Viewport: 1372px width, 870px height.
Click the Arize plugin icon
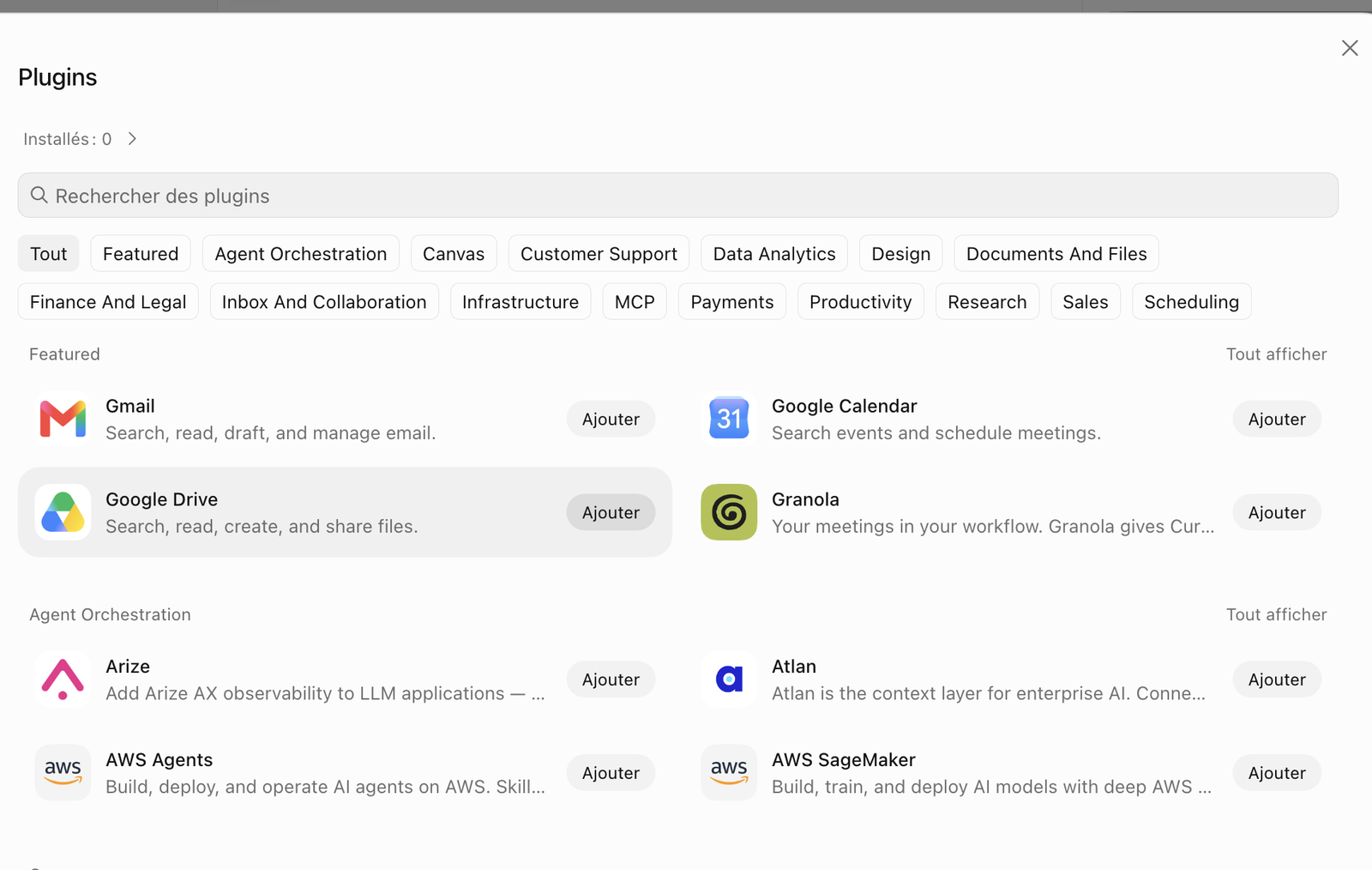tap(63, 679)
